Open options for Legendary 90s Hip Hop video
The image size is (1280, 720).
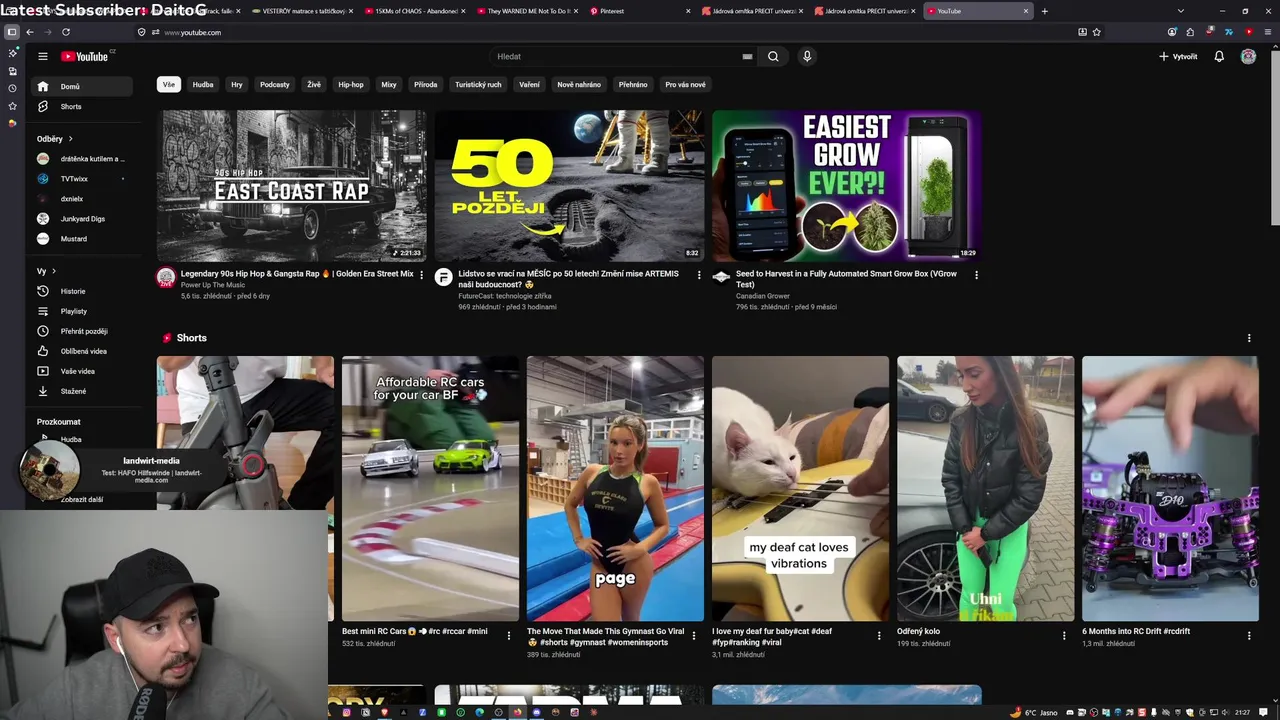click(x=421, y=275)
